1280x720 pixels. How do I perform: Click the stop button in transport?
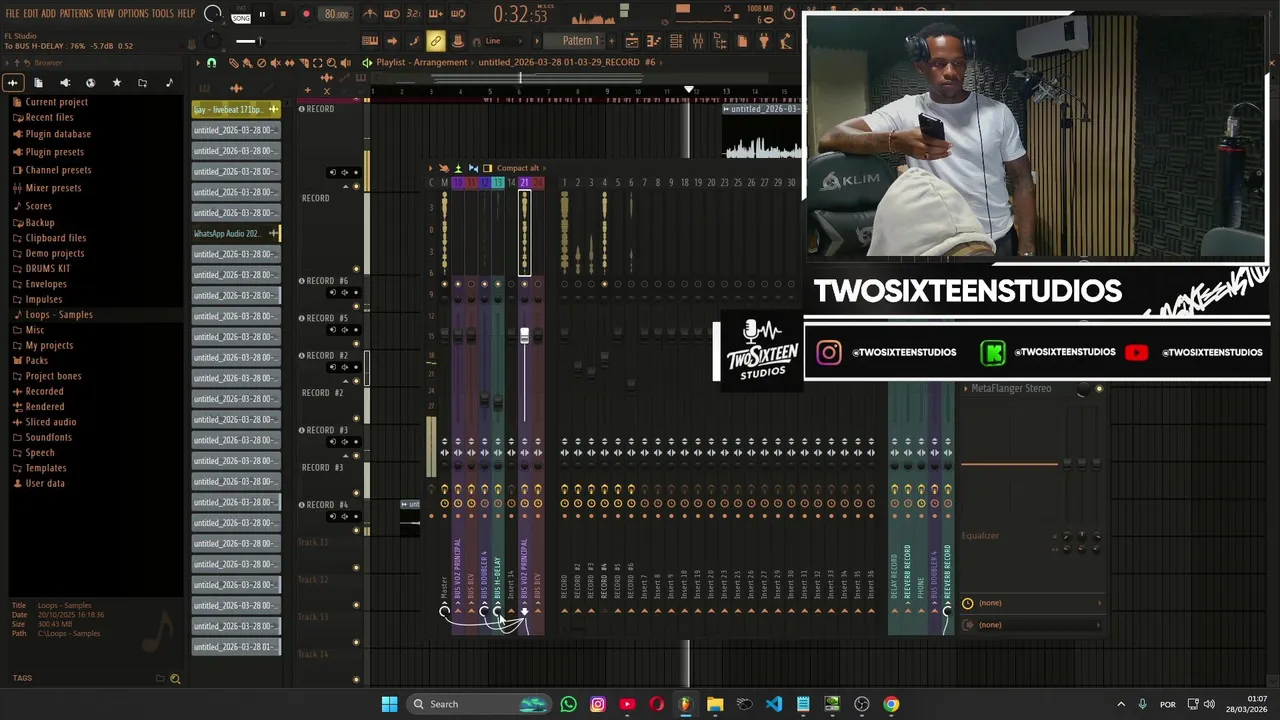click(x=283, y=14)
